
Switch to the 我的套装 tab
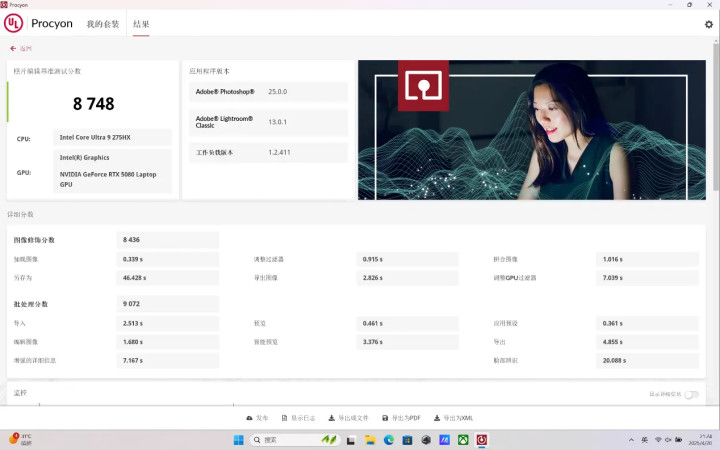[x=102, y=24]
